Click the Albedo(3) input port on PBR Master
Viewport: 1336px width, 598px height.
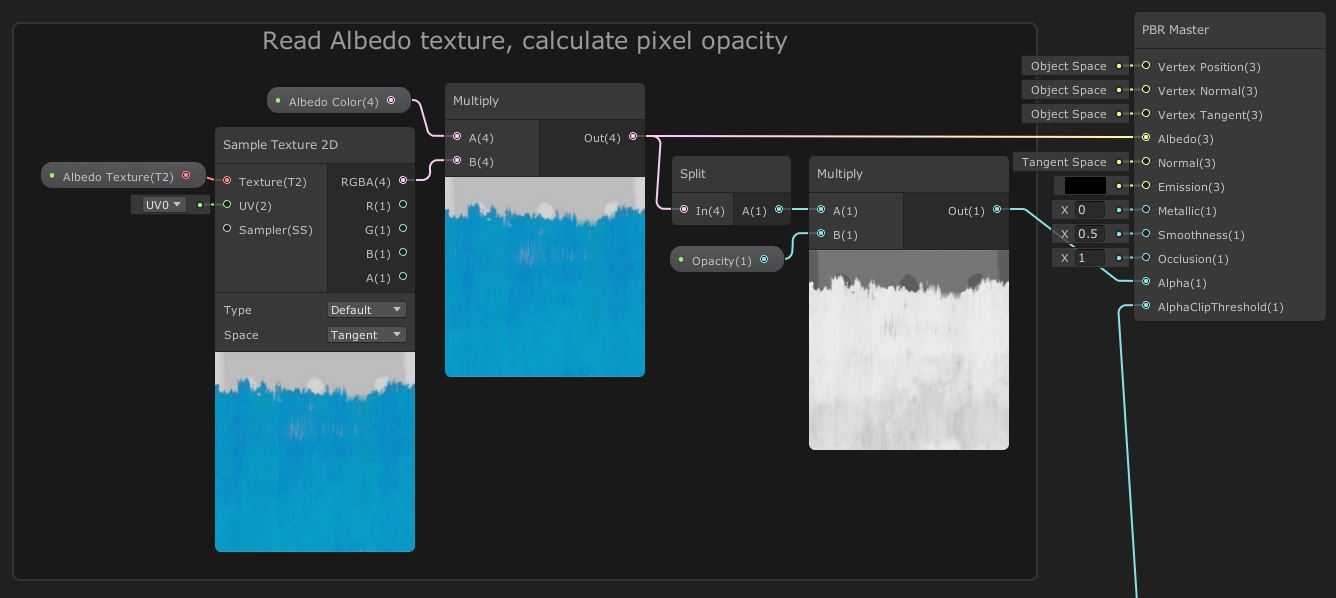click(1146, 138)
